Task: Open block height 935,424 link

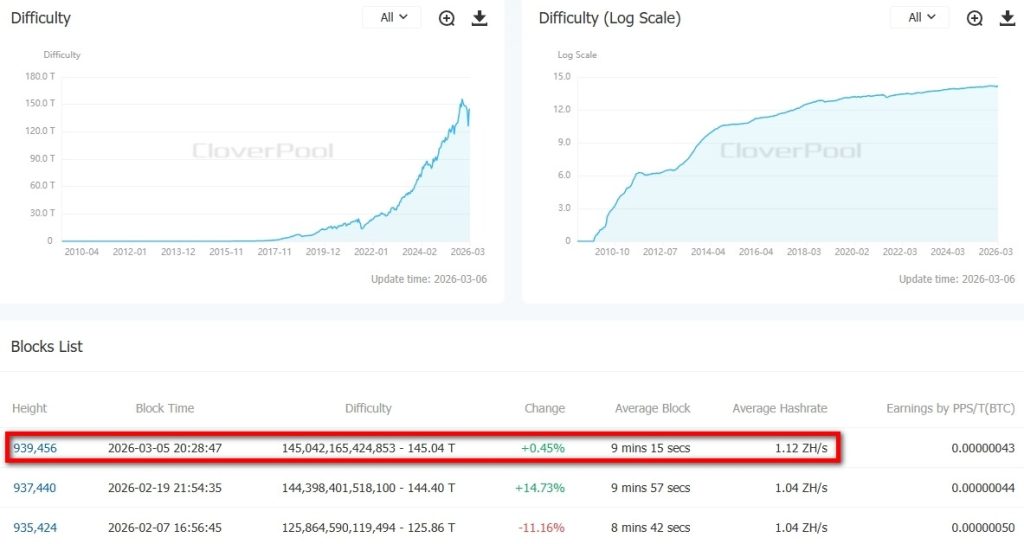Action: [x=35, y=527]
